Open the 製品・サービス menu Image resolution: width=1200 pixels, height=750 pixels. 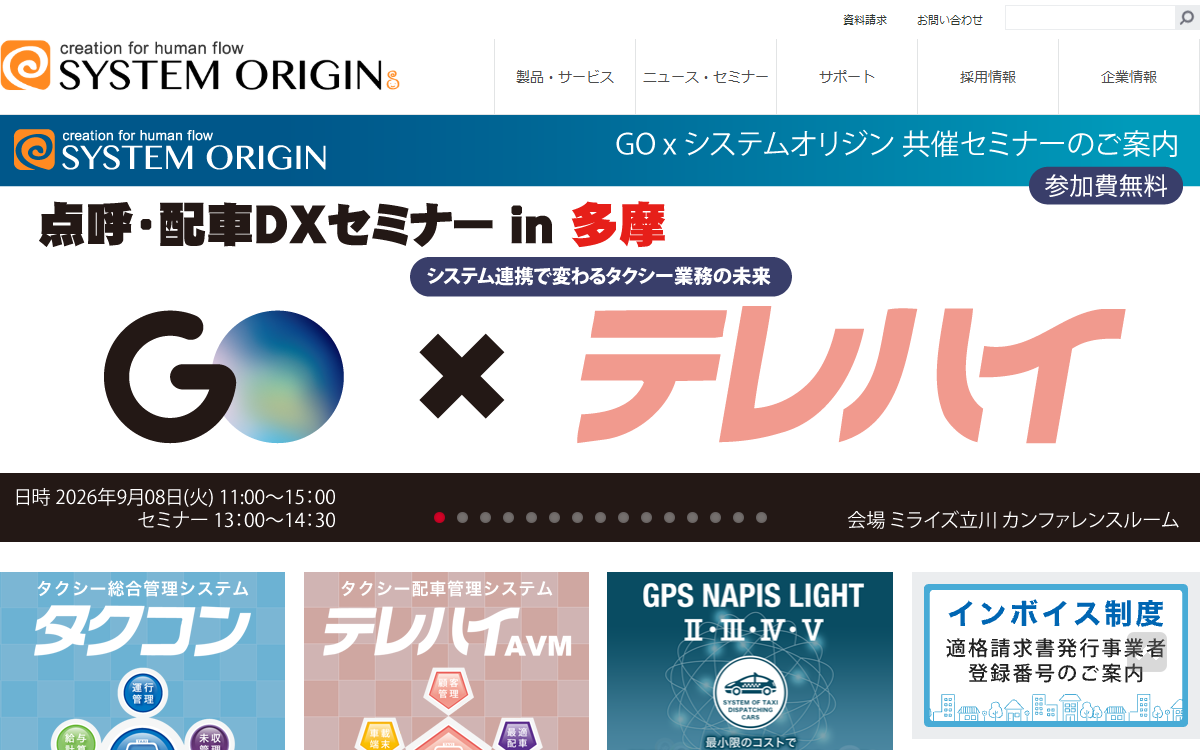(x=565, y=77)
